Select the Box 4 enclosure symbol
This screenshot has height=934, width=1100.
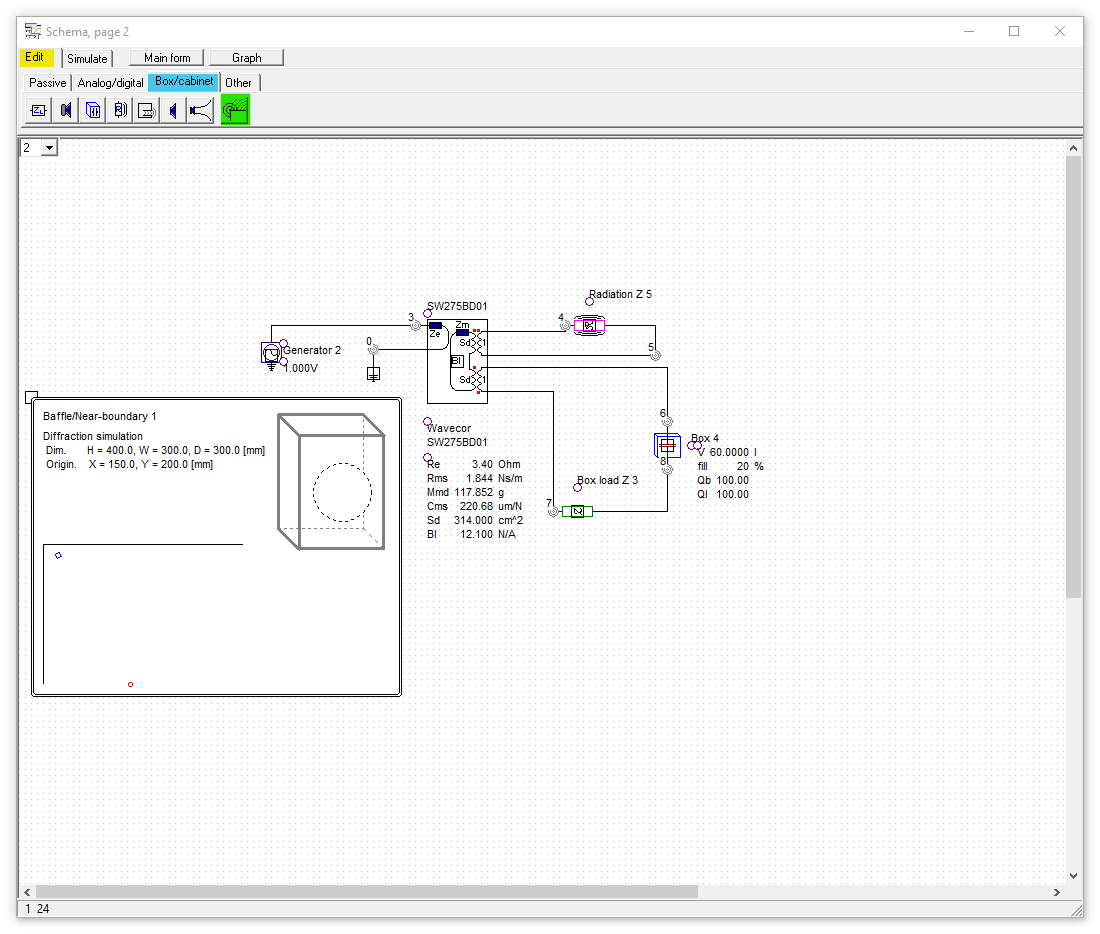[x=667, y=445]
